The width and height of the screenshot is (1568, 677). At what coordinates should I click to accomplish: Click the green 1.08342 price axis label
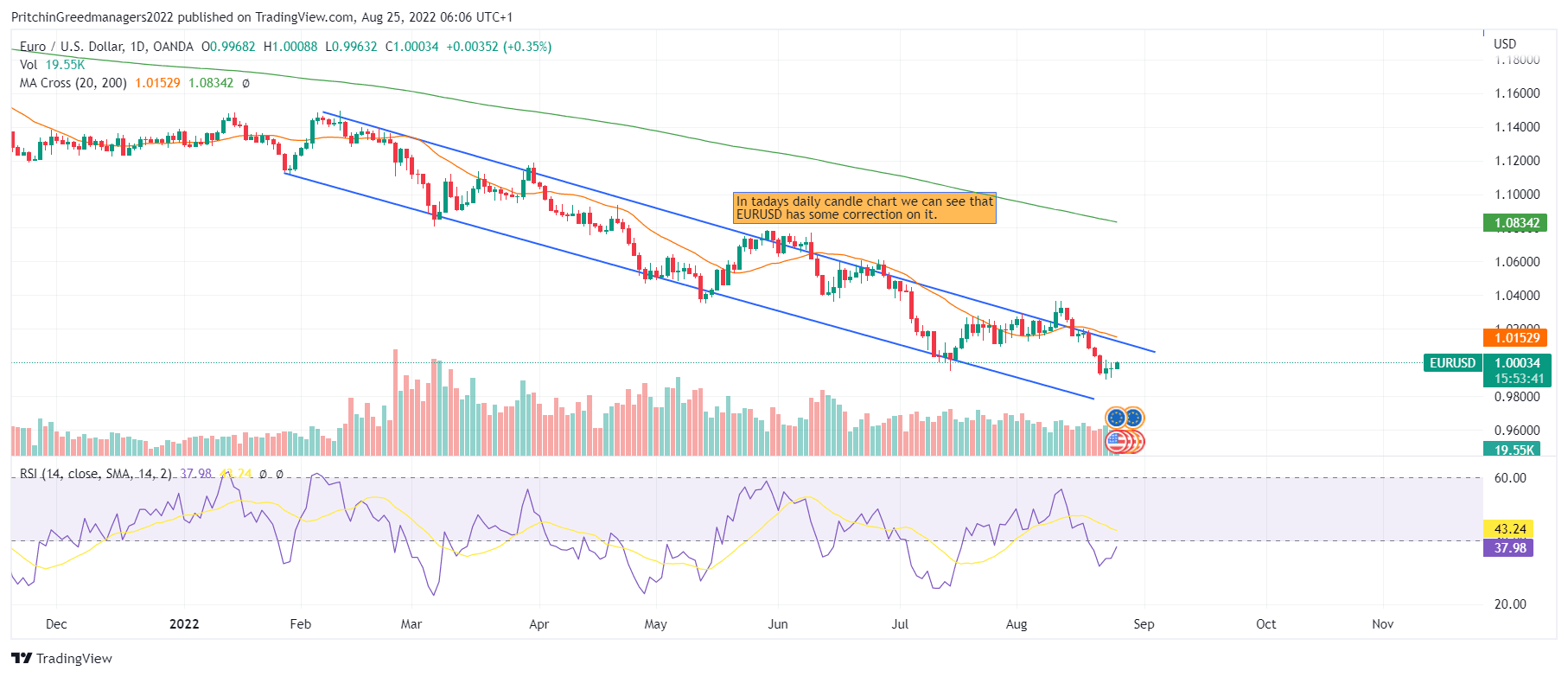coord(1517,223)
